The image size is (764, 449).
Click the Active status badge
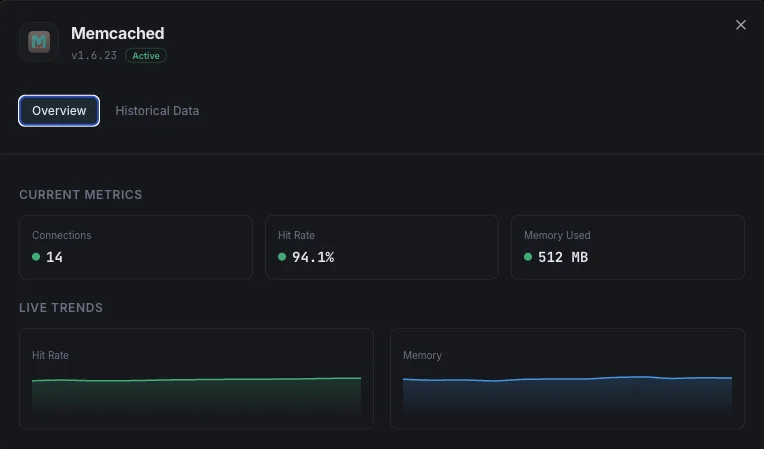pos(146,56)
